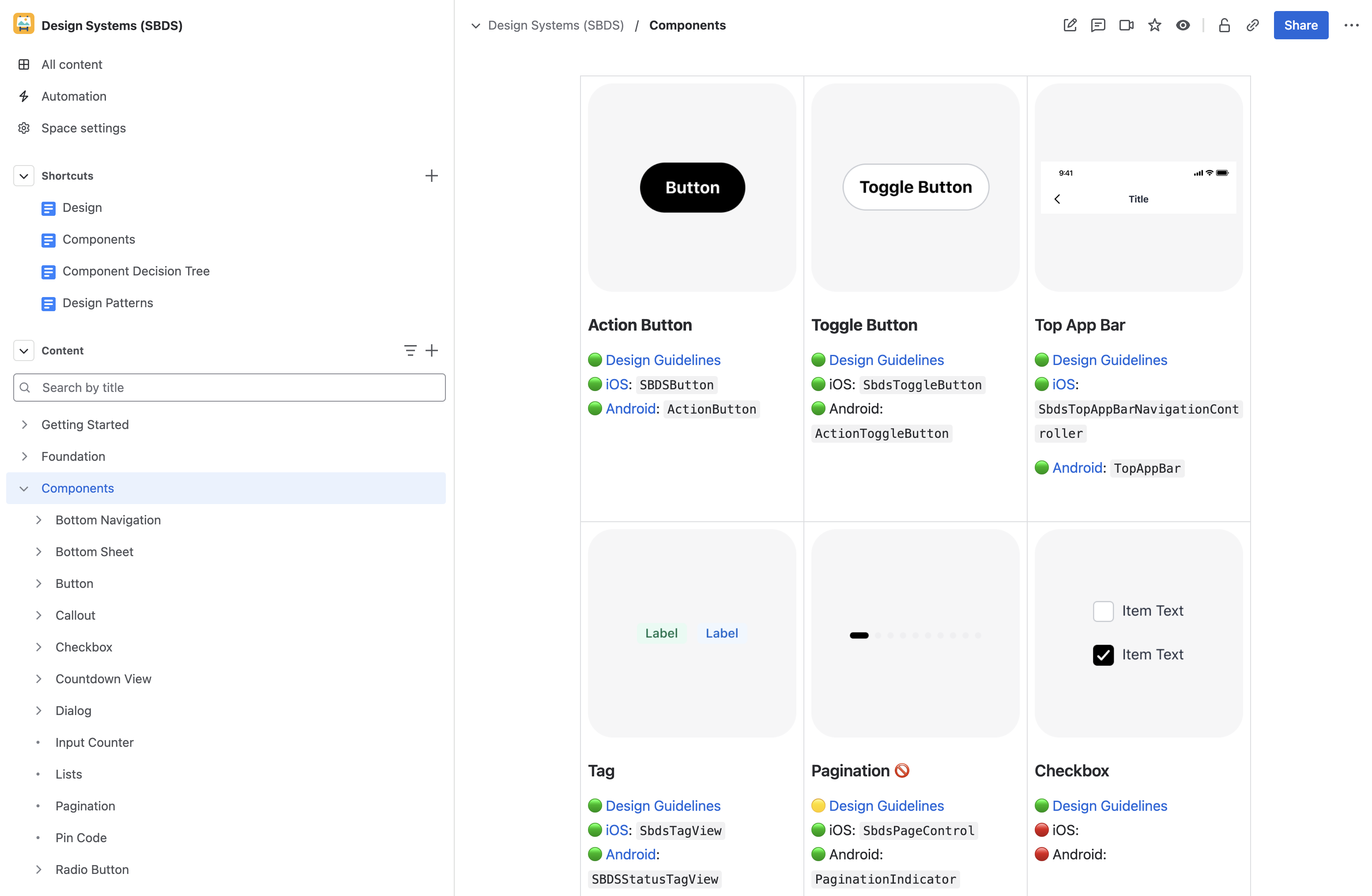Click the unchecked Item Text checkbox image
The width and height of the screenshot is (1372, 896).
click(1103, 611)
